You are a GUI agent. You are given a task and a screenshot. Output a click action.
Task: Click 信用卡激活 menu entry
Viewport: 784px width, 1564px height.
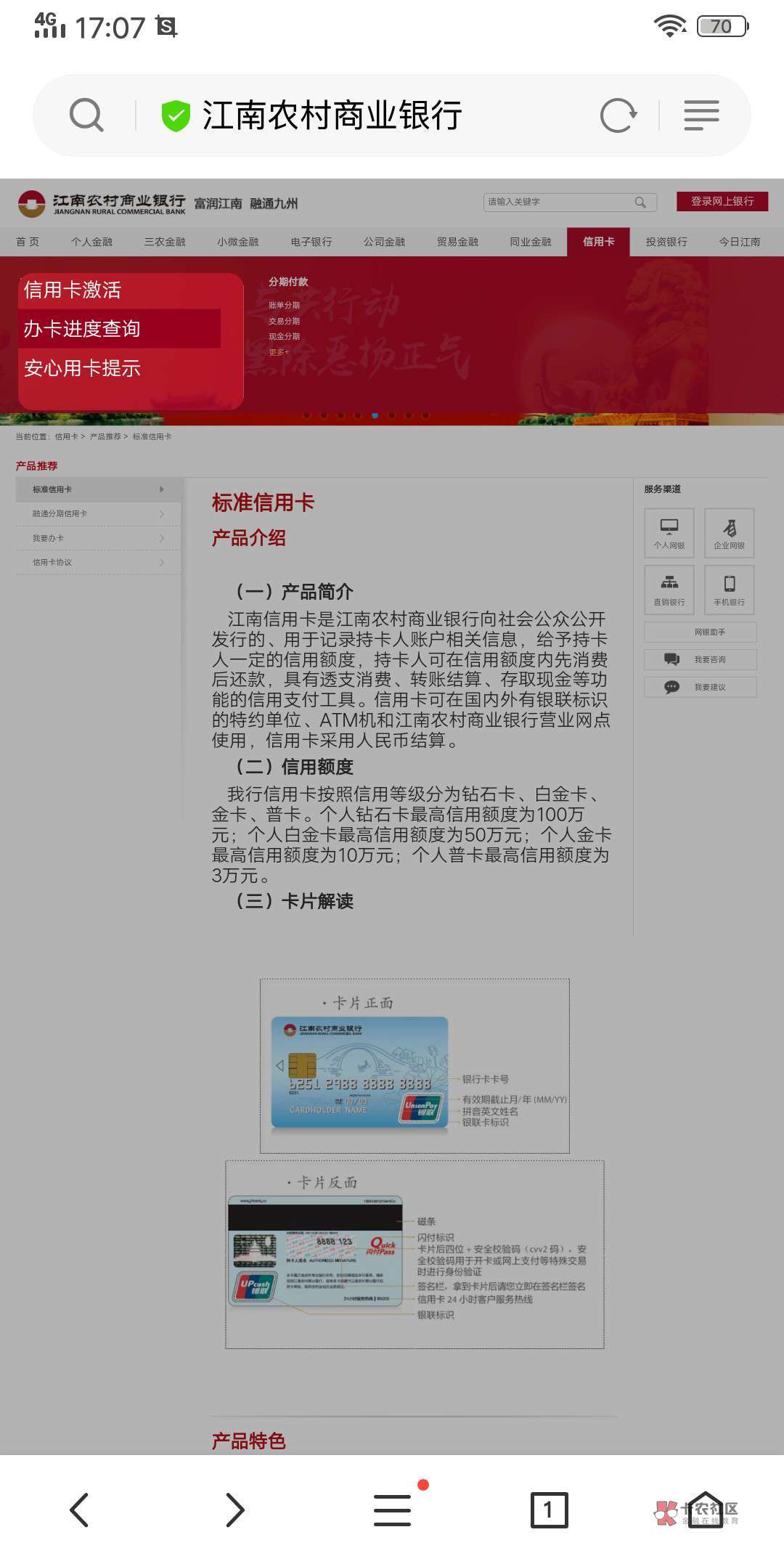point(73,290)
